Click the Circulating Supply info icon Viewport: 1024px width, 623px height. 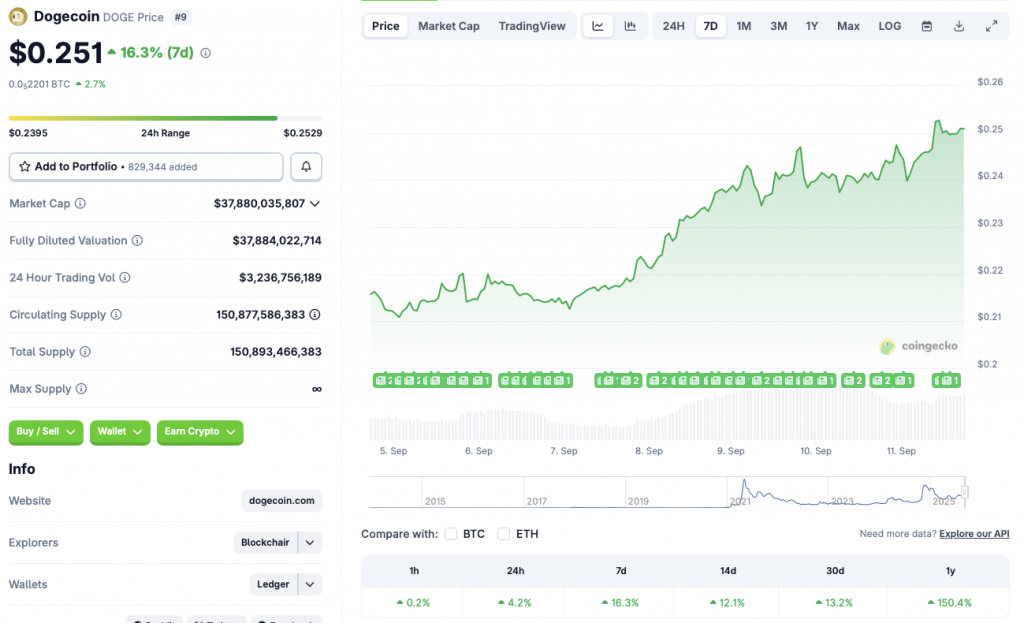click(x=116, y=315)
